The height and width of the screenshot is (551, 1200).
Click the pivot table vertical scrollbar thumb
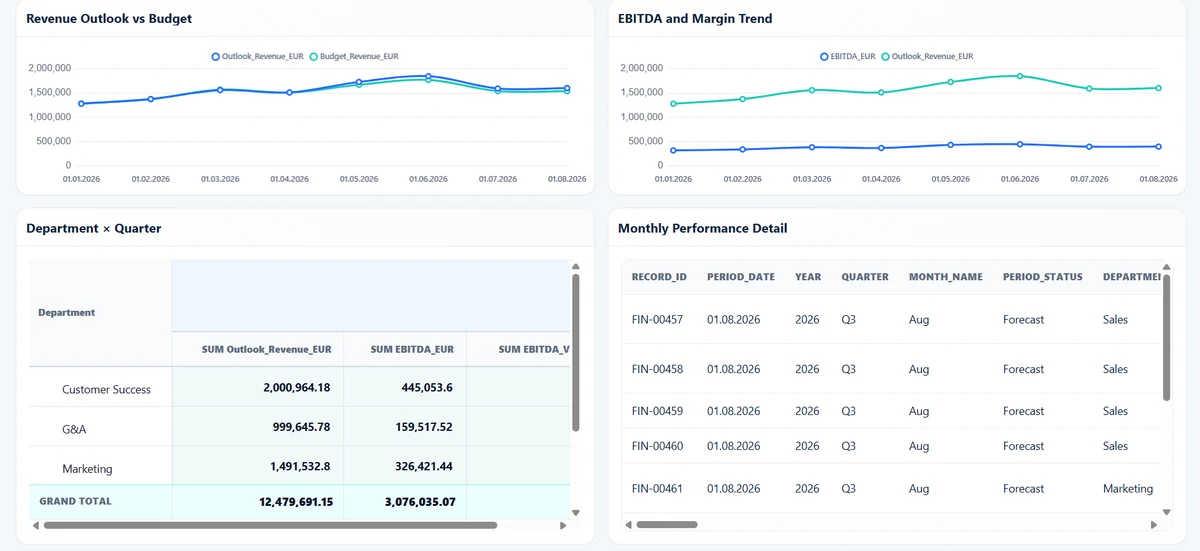[x=575, y=353]
